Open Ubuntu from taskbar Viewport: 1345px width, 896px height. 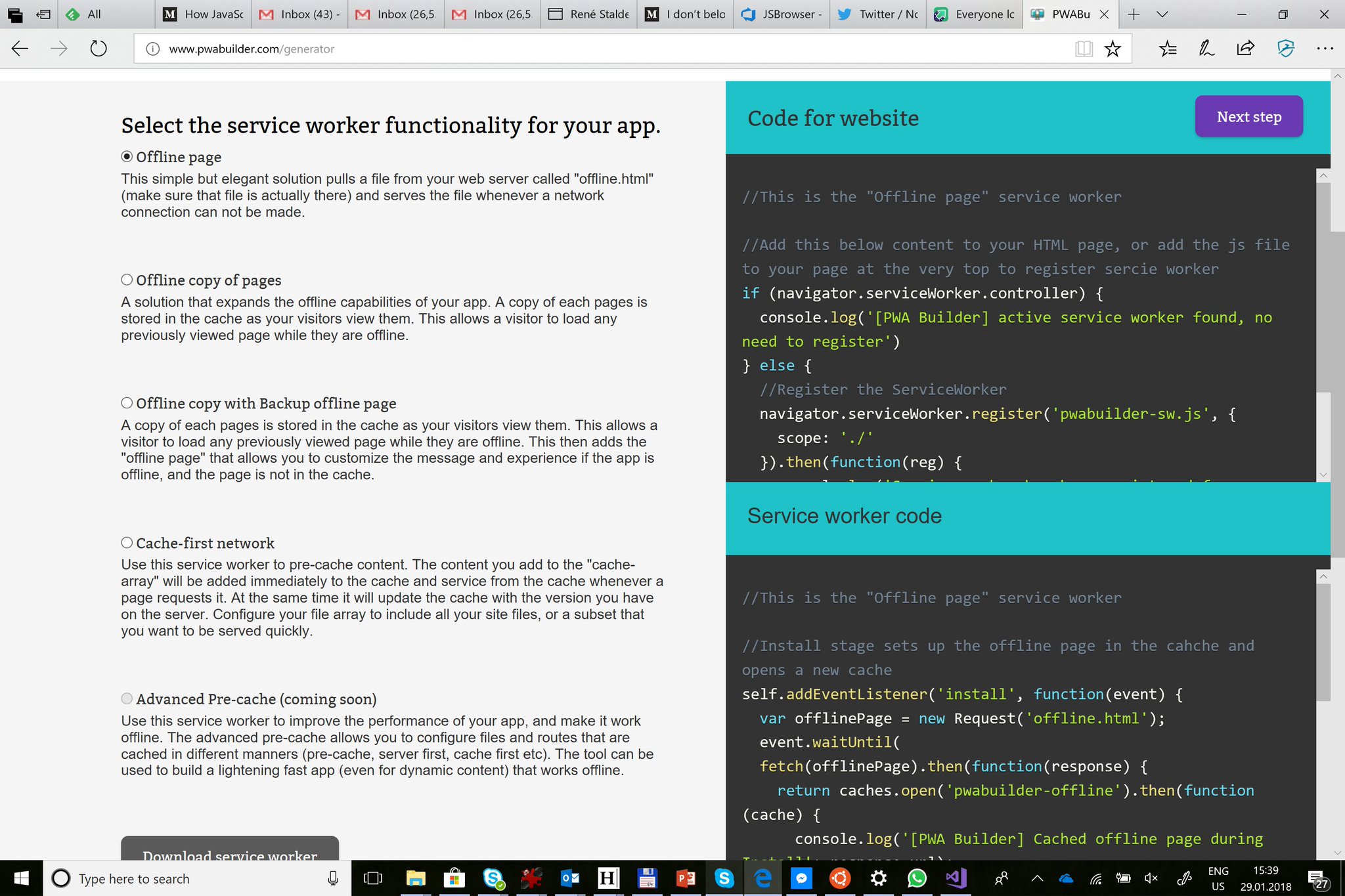840,878
